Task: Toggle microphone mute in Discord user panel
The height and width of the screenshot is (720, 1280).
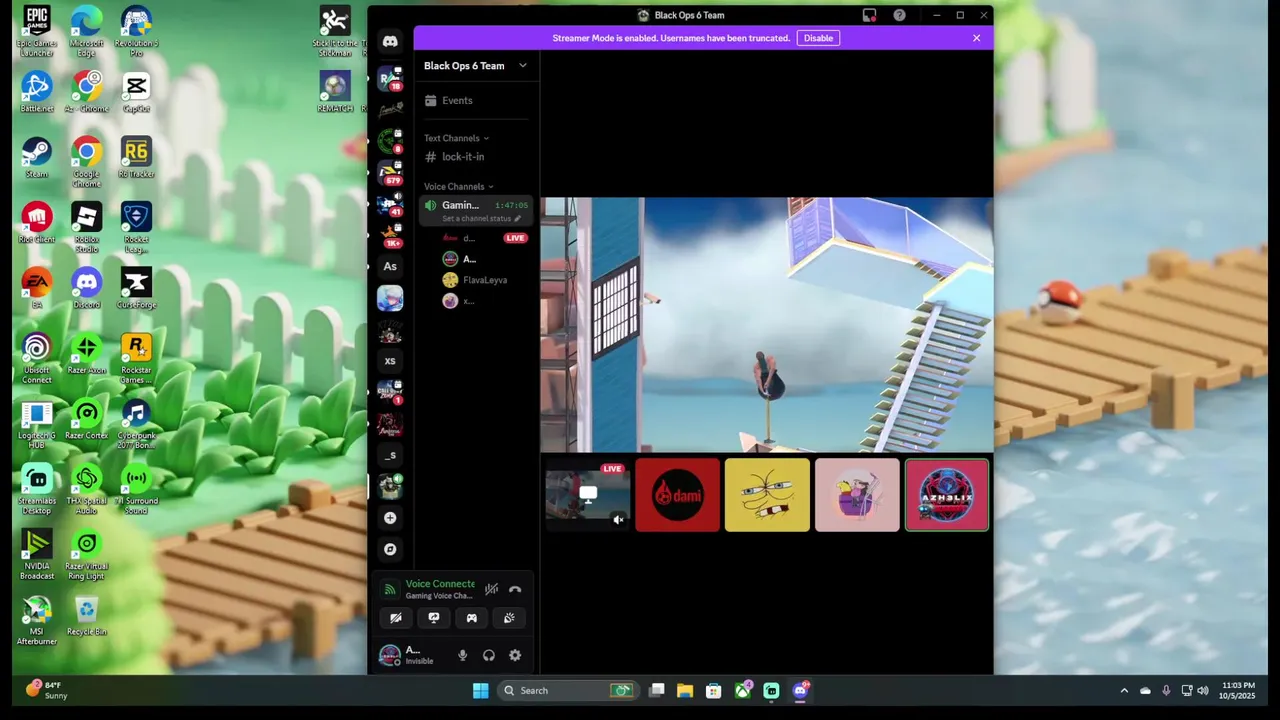Action: coord(462,656)
